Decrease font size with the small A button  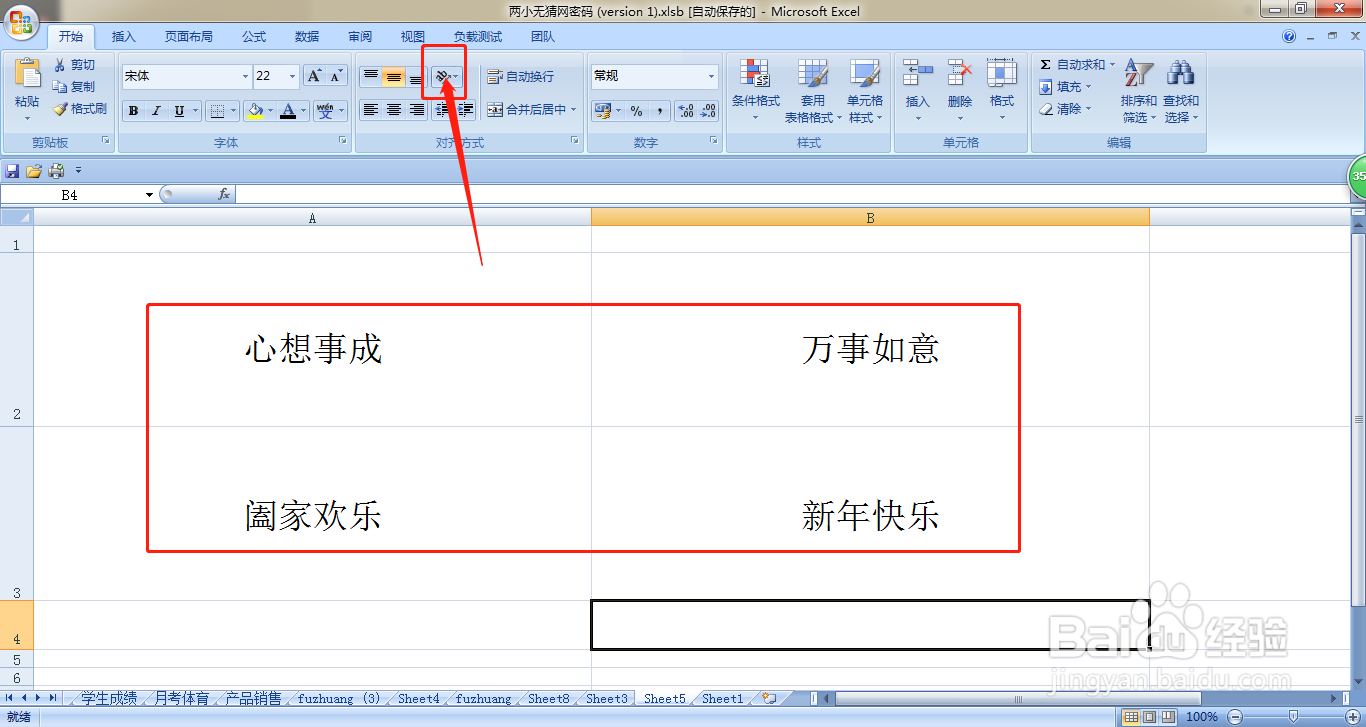336,76
